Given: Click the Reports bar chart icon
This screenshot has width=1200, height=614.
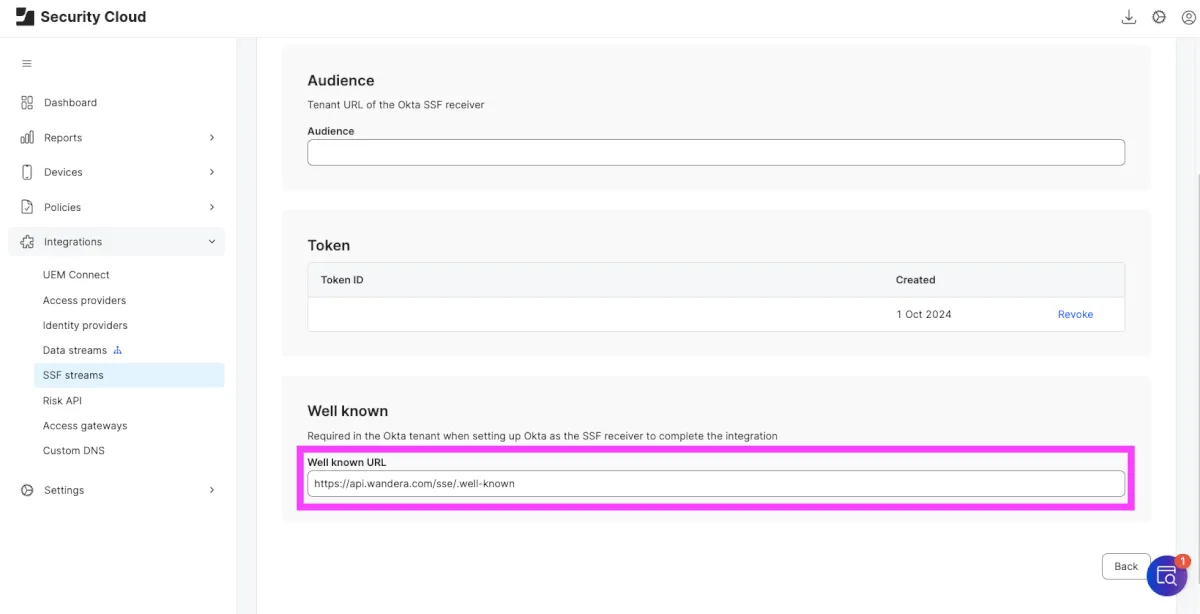Looking at the screenshot, I should pos(27,138).
